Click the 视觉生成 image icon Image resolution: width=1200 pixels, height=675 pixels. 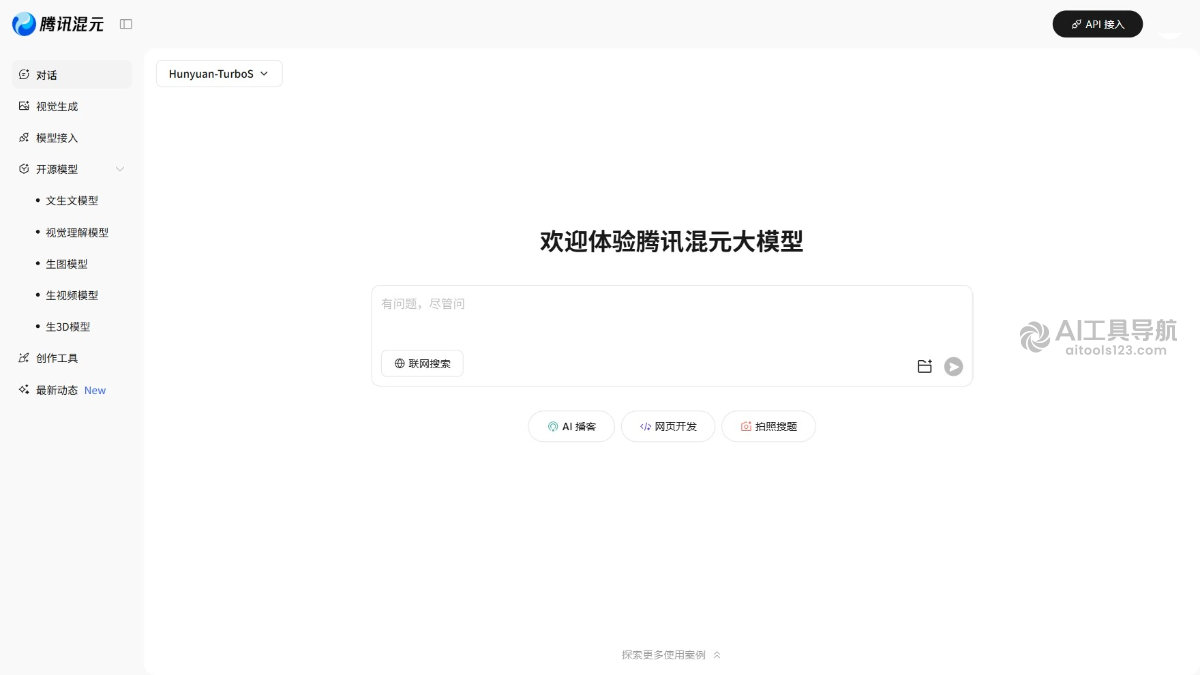coord(24,106)
